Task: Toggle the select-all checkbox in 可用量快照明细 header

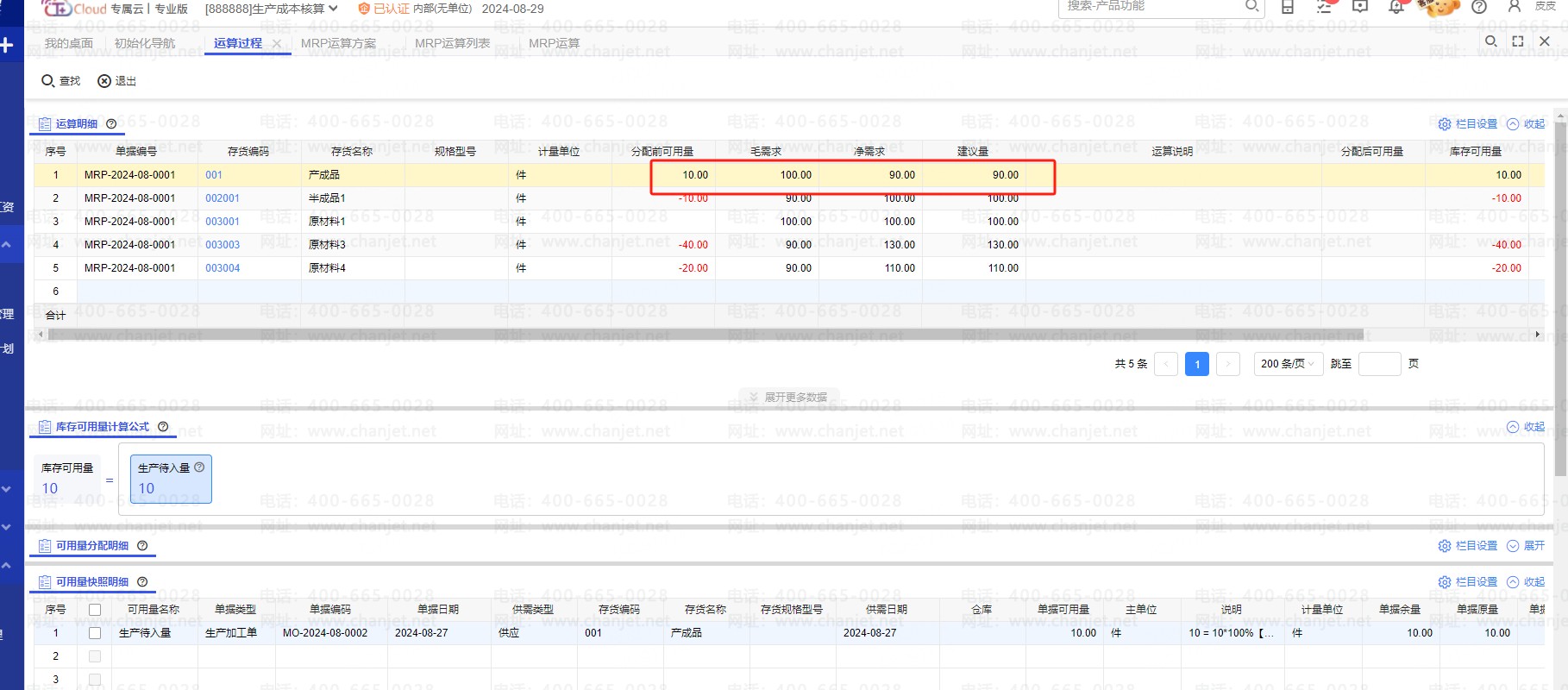Action: [x=95, y=610]
